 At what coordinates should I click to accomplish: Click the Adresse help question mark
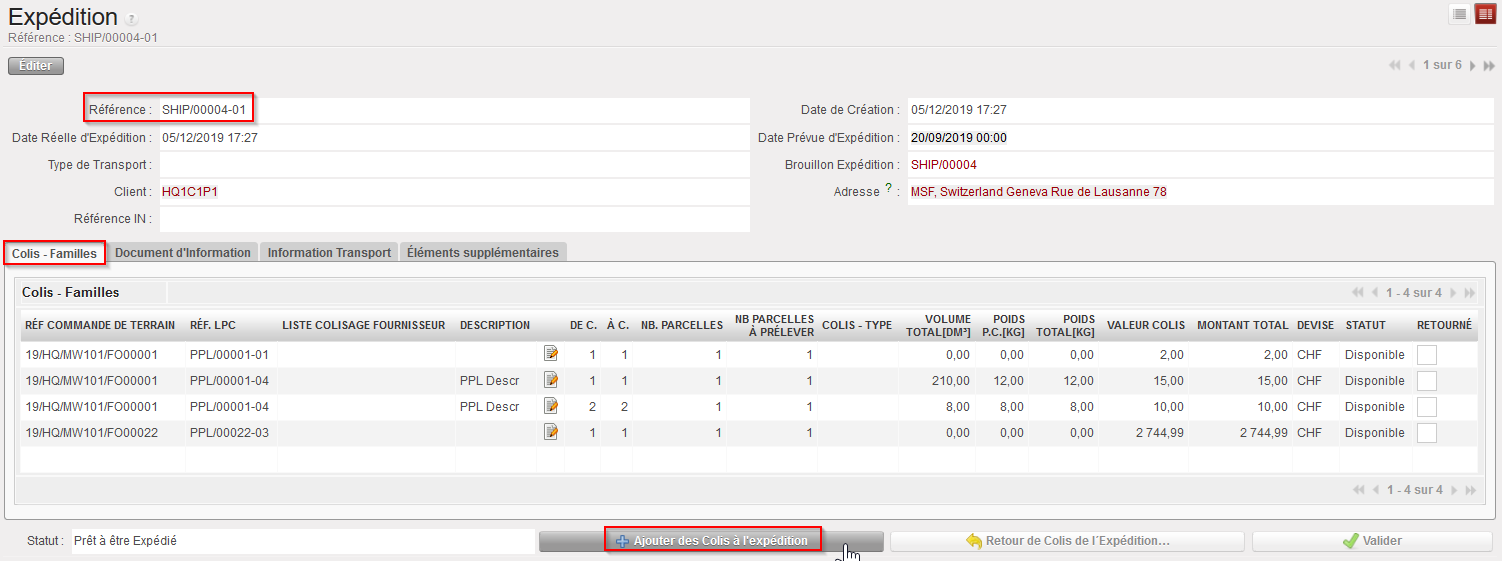pyautogui.click(x=888, y=188)
